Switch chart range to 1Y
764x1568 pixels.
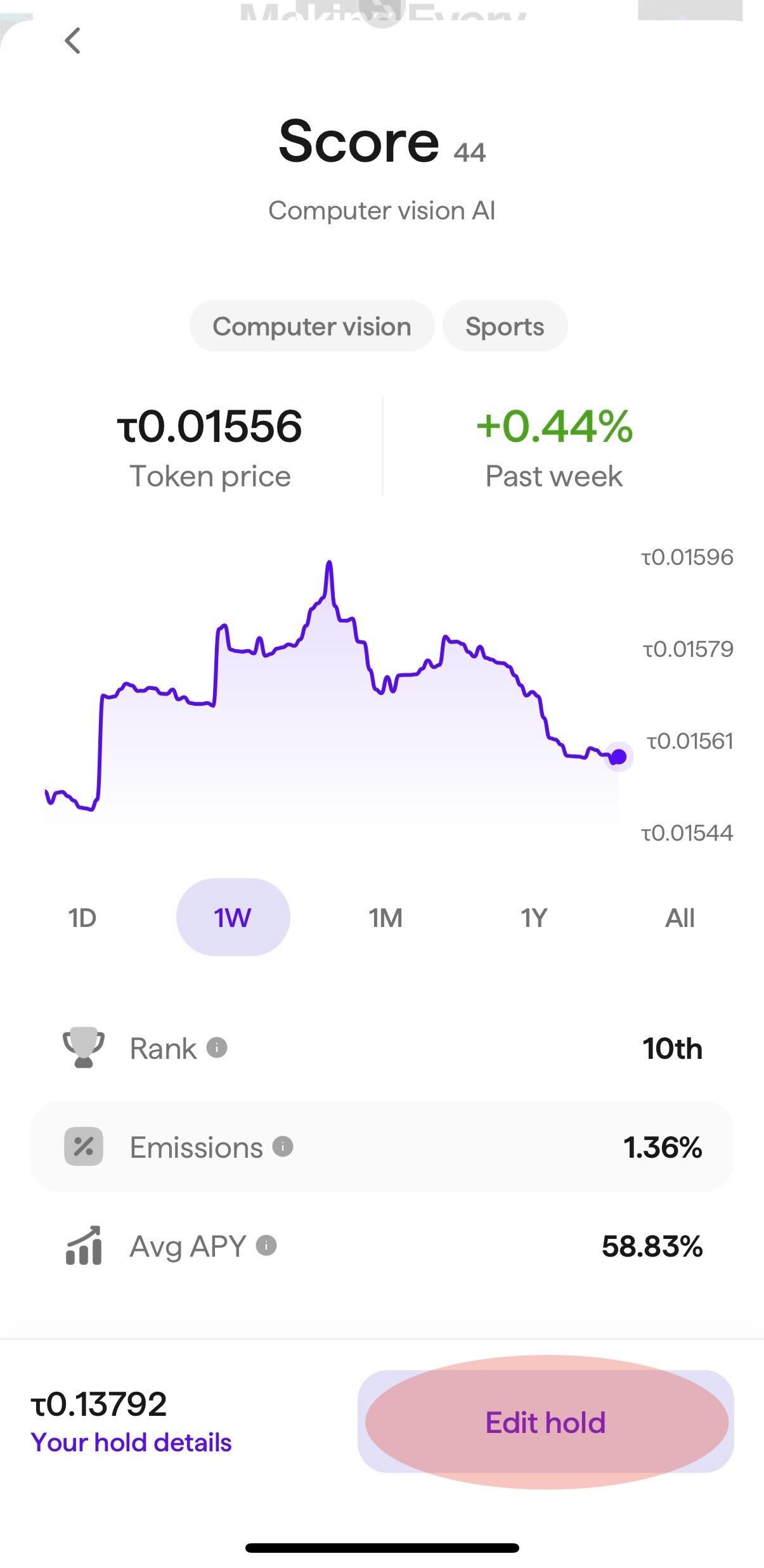tap(534, 917)
